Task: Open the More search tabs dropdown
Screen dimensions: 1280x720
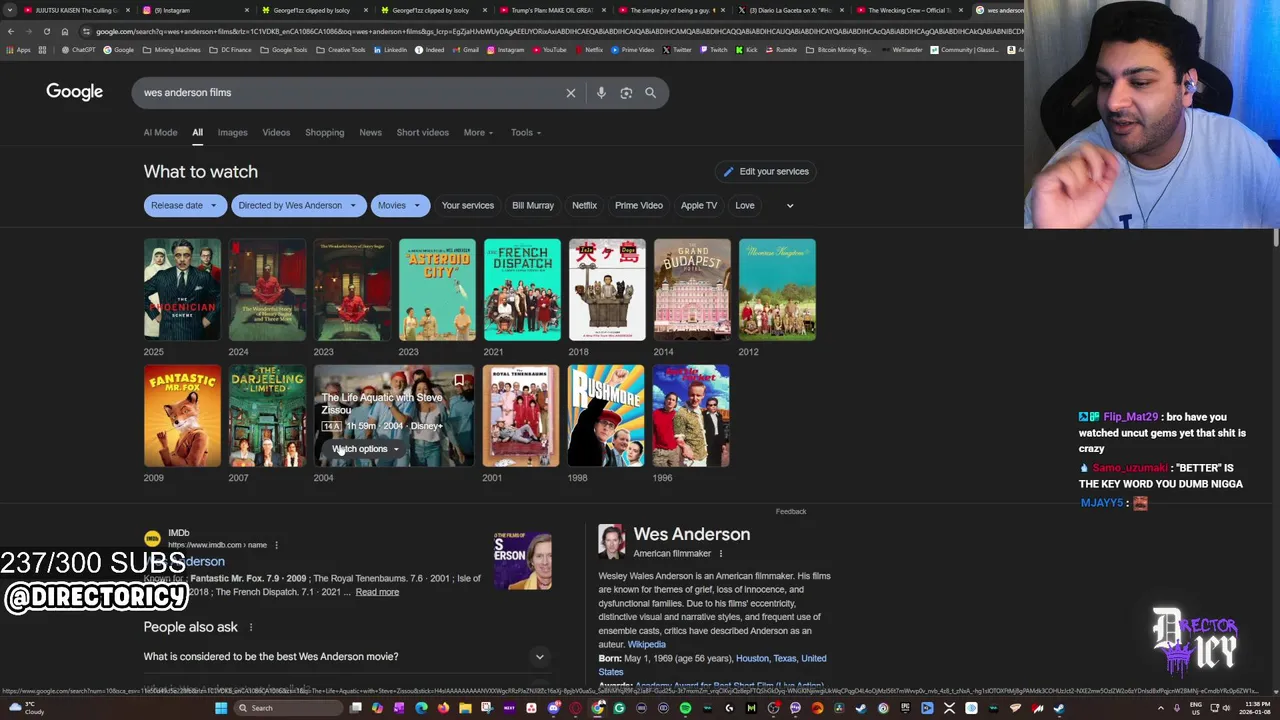Action: pyautogui.click(x=478, y=133)
